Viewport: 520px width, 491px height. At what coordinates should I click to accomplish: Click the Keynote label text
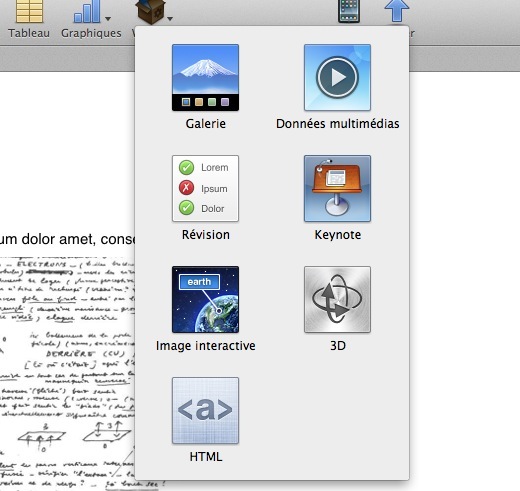[338, 235]
